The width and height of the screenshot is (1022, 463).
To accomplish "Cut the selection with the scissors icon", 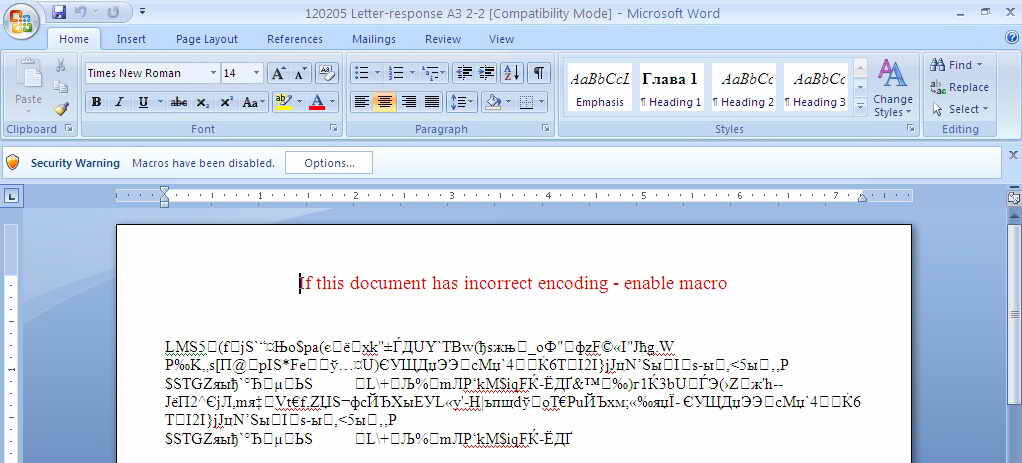I will (x=61, y=65).
